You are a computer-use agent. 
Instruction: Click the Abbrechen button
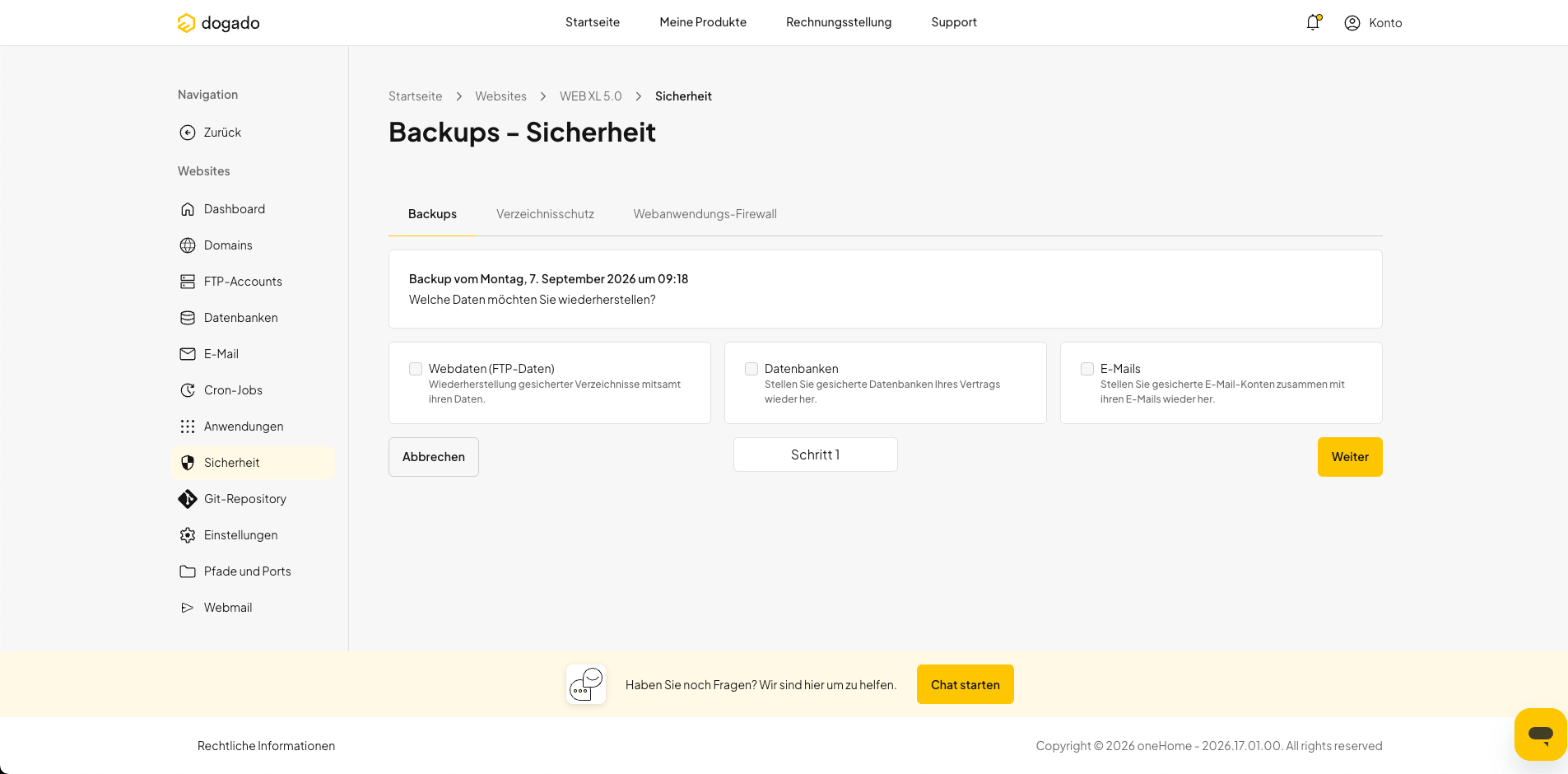coord(434,457)
